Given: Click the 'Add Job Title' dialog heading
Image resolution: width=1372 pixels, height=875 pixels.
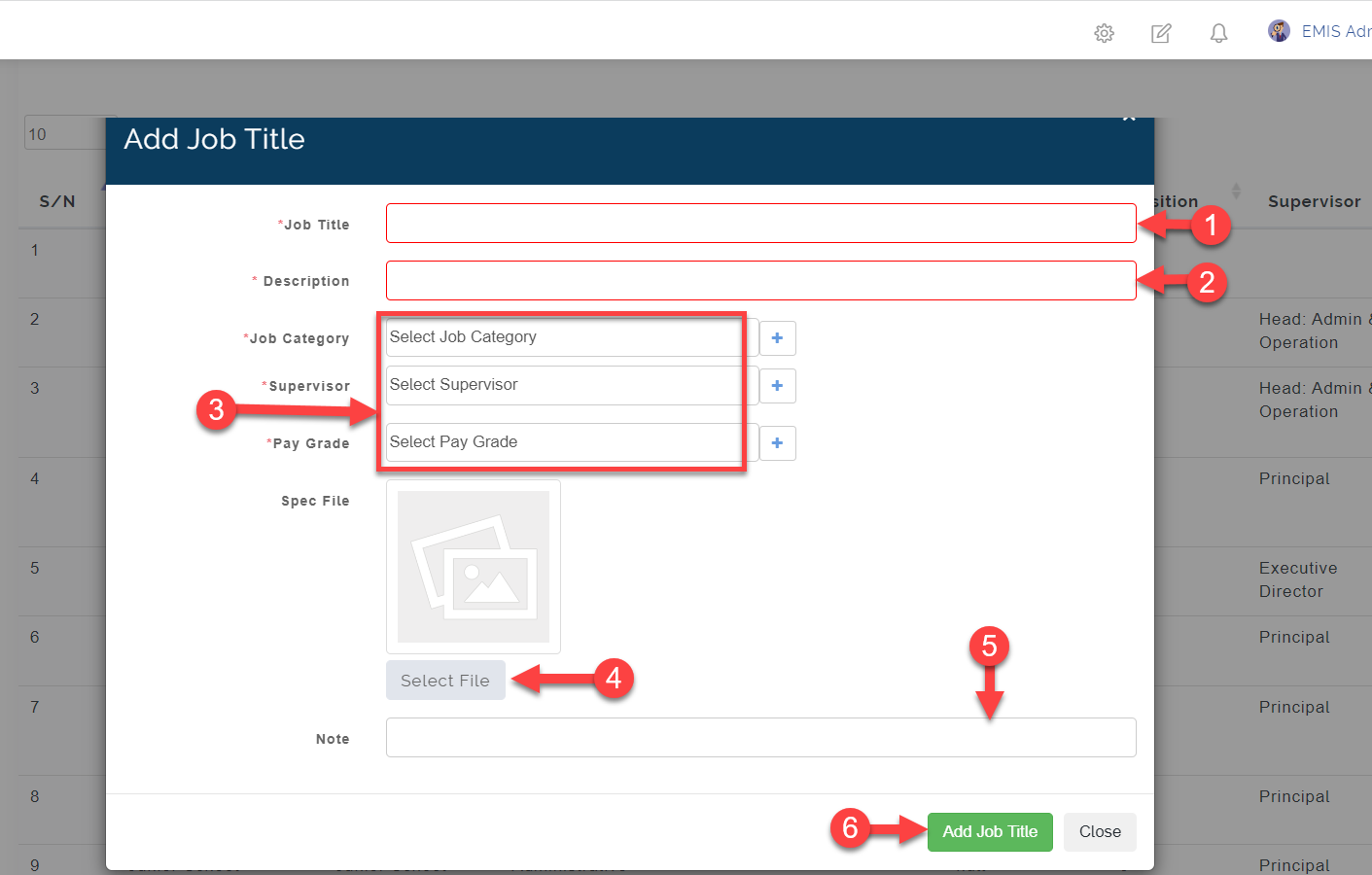Looking at the screenshot, I should [x=214, y=140].
